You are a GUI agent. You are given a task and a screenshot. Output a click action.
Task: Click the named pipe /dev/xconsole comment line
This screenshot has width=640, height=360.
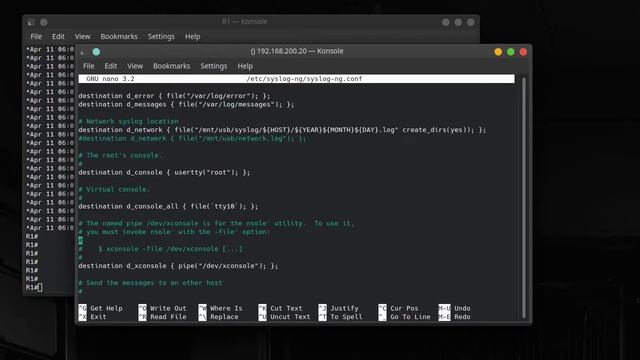pos(216,223)
